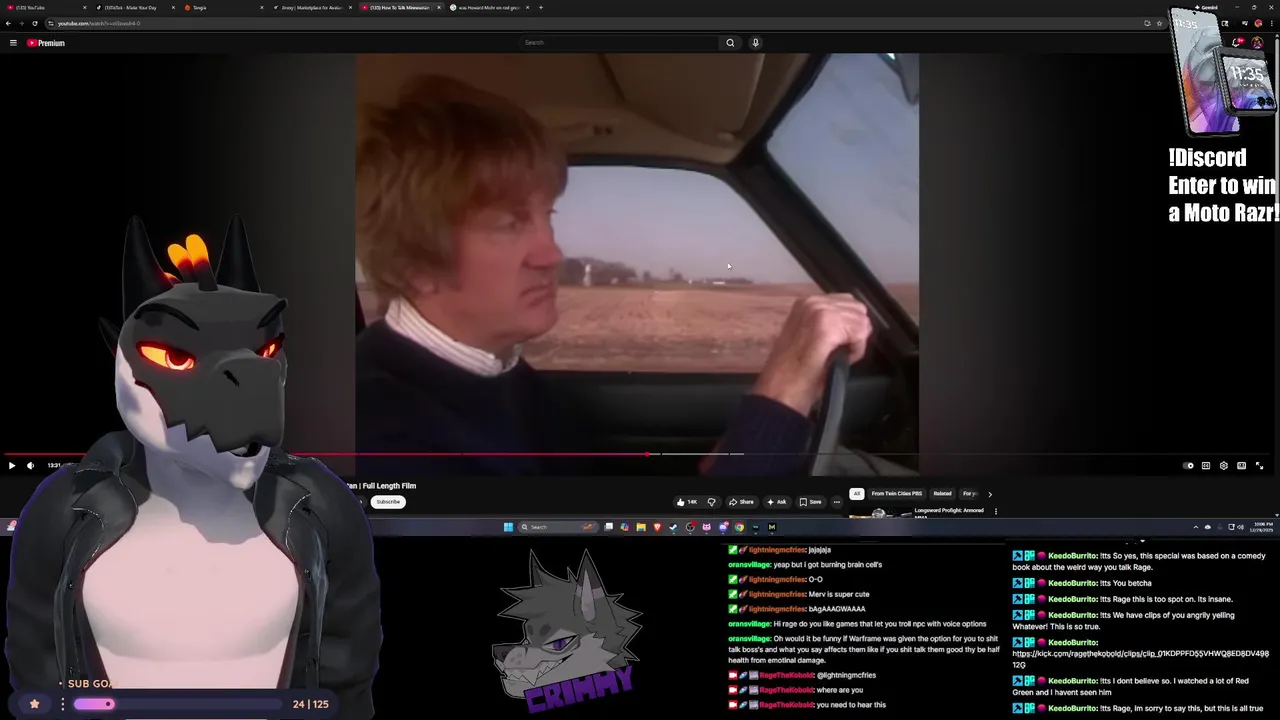Viewport: 1280px width, 720px height.
Task: Dislike the video
Action: [x=711, y=502]
